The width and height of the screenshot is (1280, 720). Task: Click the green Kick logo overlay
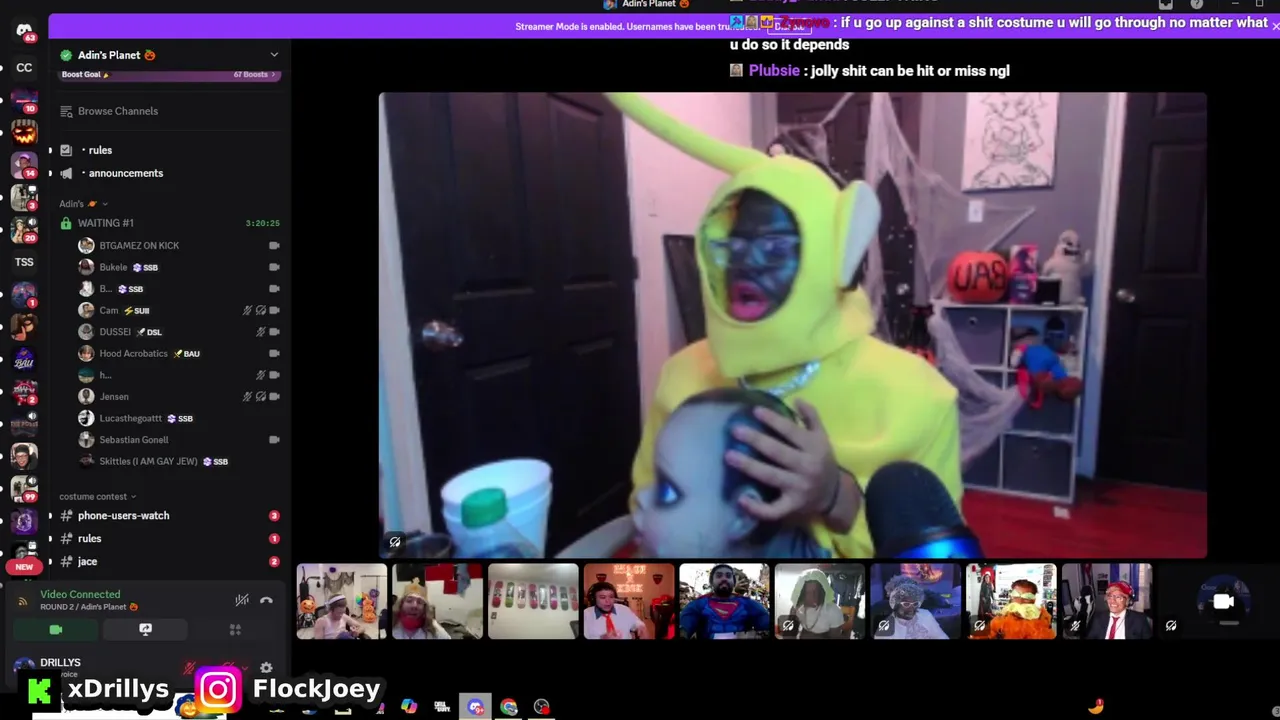pos(40,690)
